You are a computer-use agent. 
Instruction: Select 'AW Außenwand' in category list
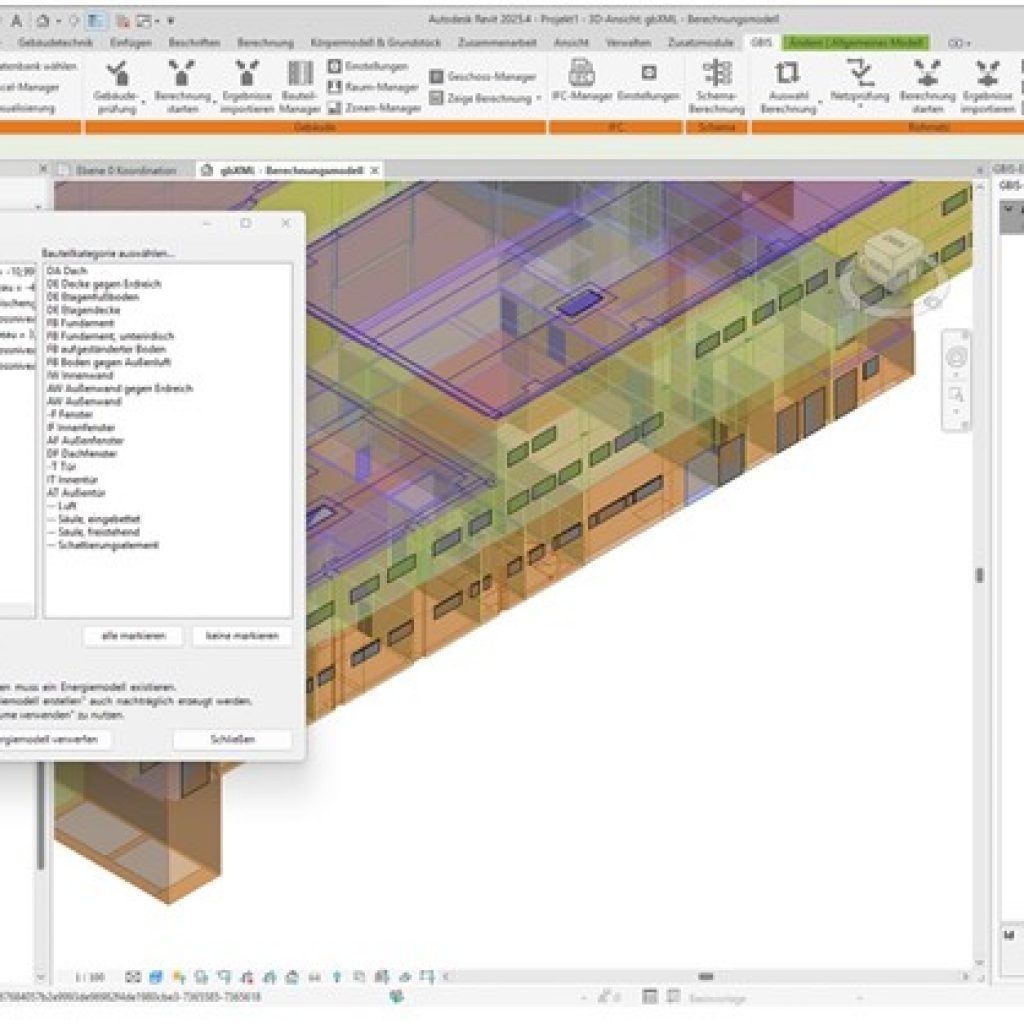point(85,401)
